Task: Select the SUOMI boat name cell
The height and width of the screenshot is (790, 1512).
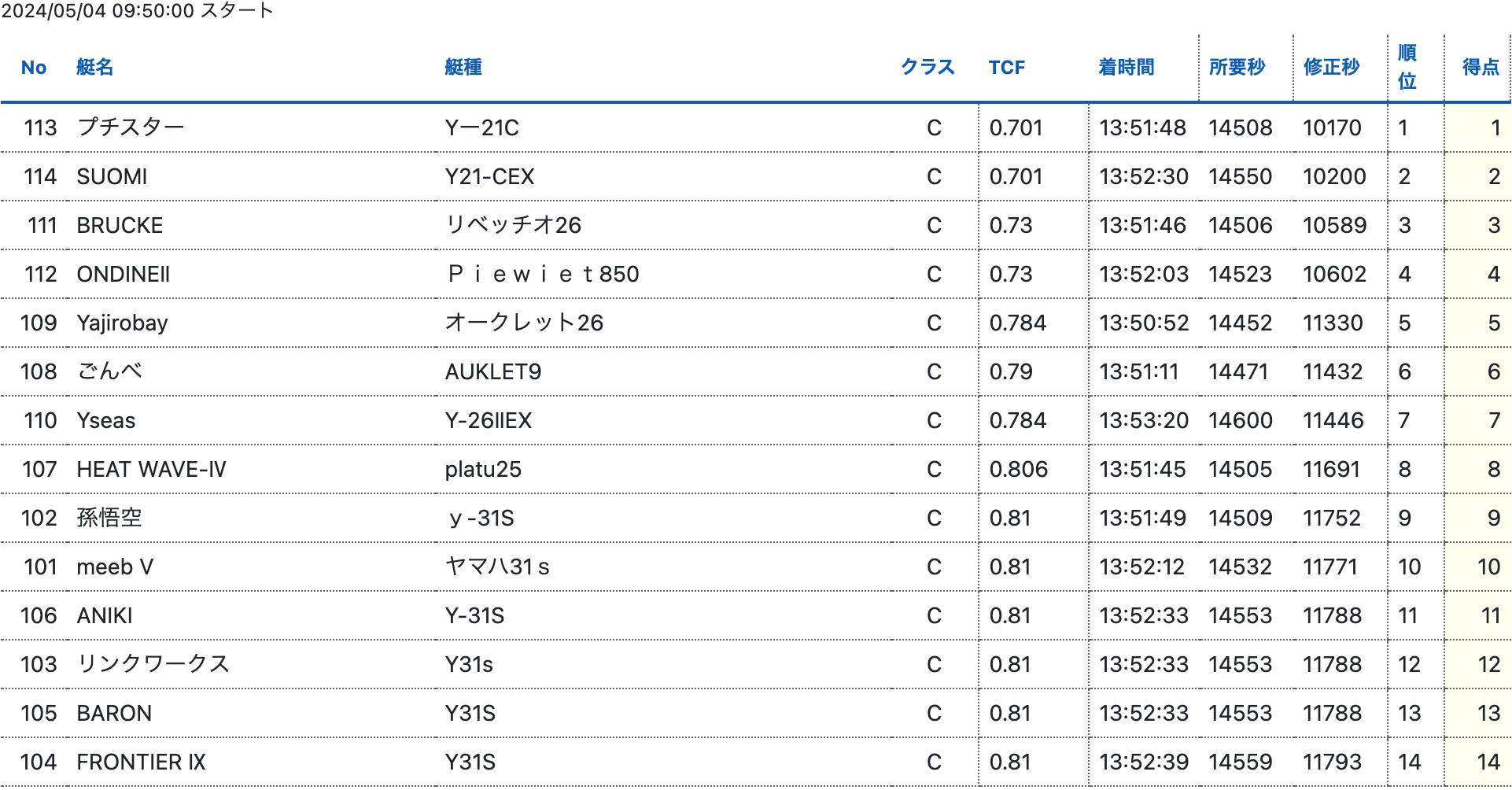Action: coord(112,176)
